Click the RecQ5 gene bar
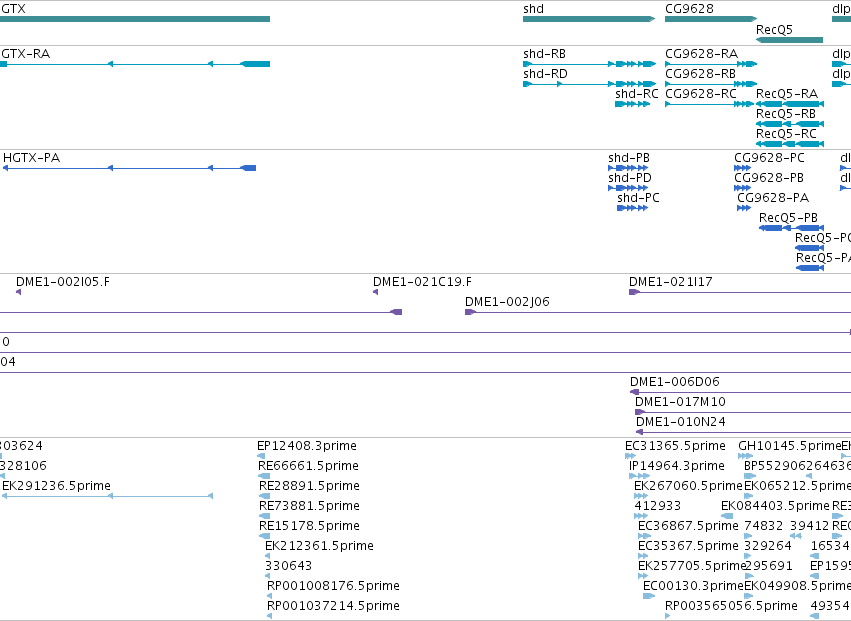 click(790, 40)
